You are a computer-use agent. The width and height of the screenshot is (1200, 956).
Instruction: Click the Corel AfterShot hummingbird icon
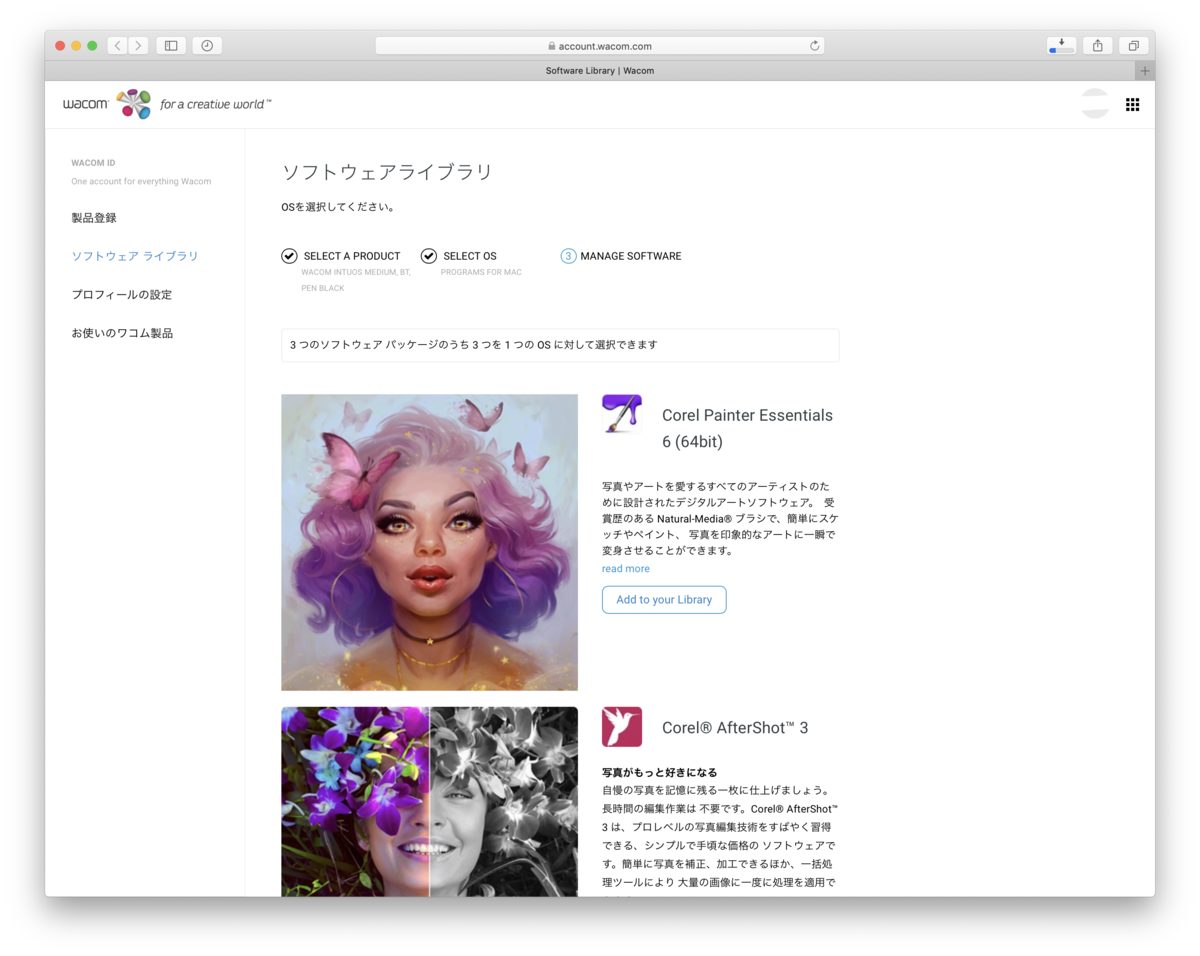[x=622, y=727]
